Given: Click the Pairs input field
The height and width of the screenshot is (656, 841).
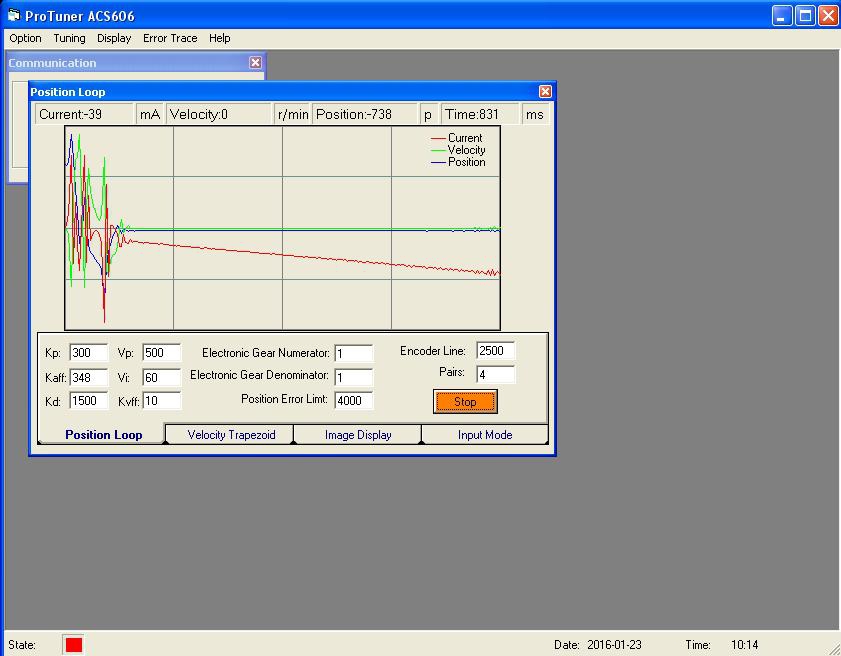Looking at the screenshot, I should pos(495,374).
